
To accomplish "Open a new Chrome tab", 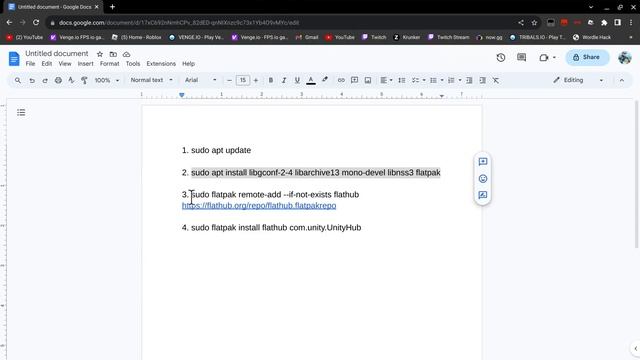I will coord(112,7).
